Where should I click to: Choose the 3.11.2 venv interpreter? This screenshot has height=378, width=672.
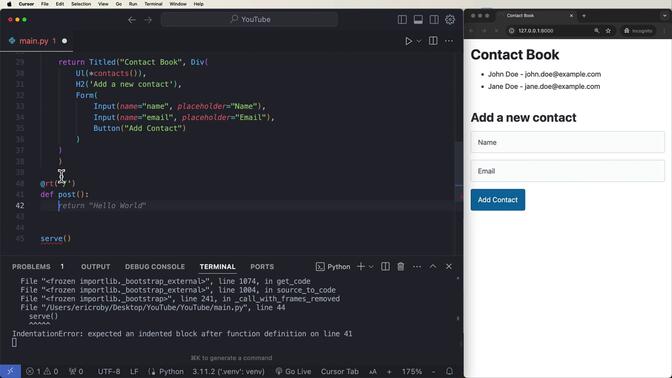(x=228, y=372)
